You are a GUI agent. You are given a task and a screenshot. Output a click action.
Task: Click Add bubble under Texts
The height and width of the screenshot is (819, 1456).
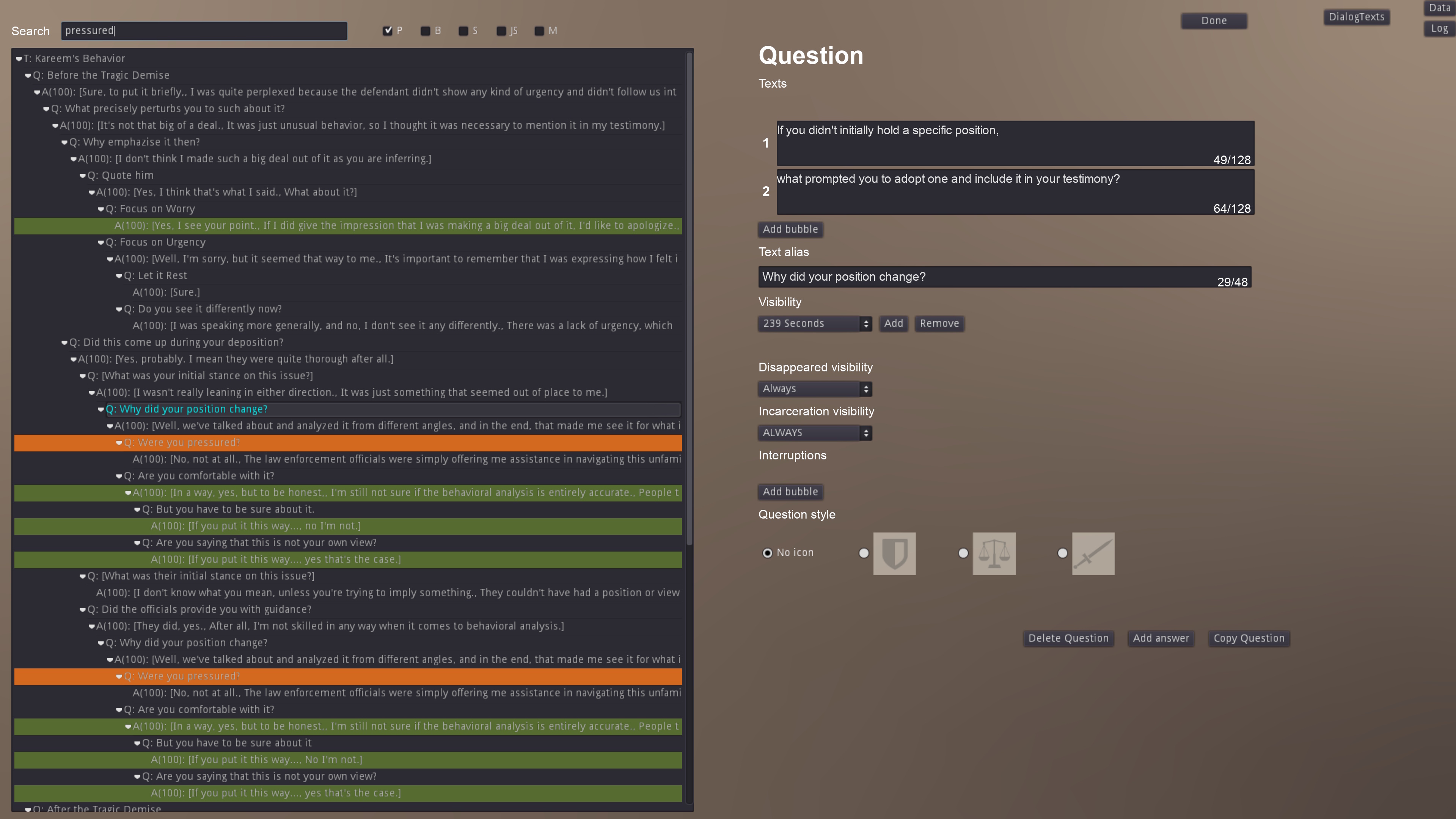[790, 230]
